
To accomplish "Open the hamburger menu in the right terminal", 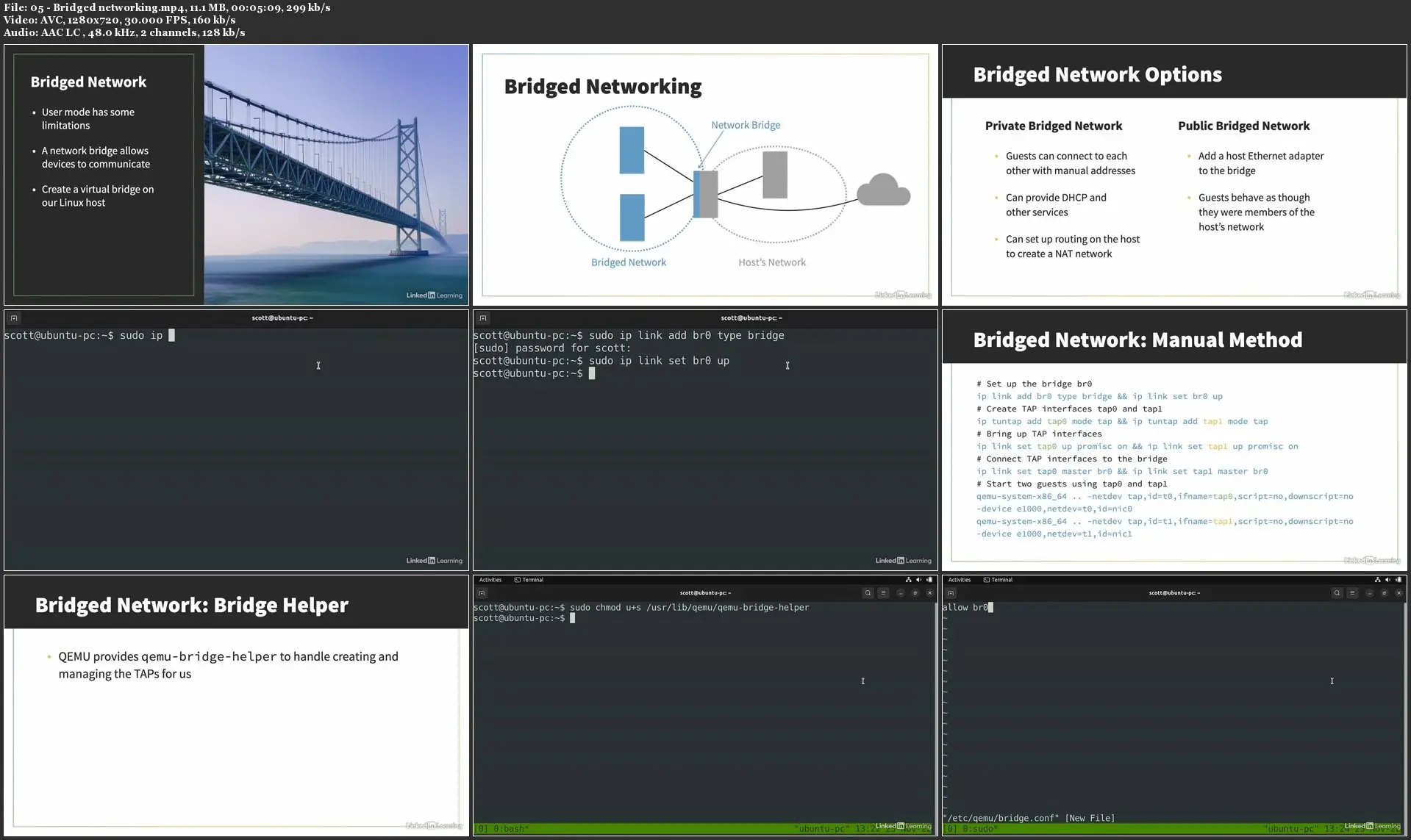I will [1353, 593].
